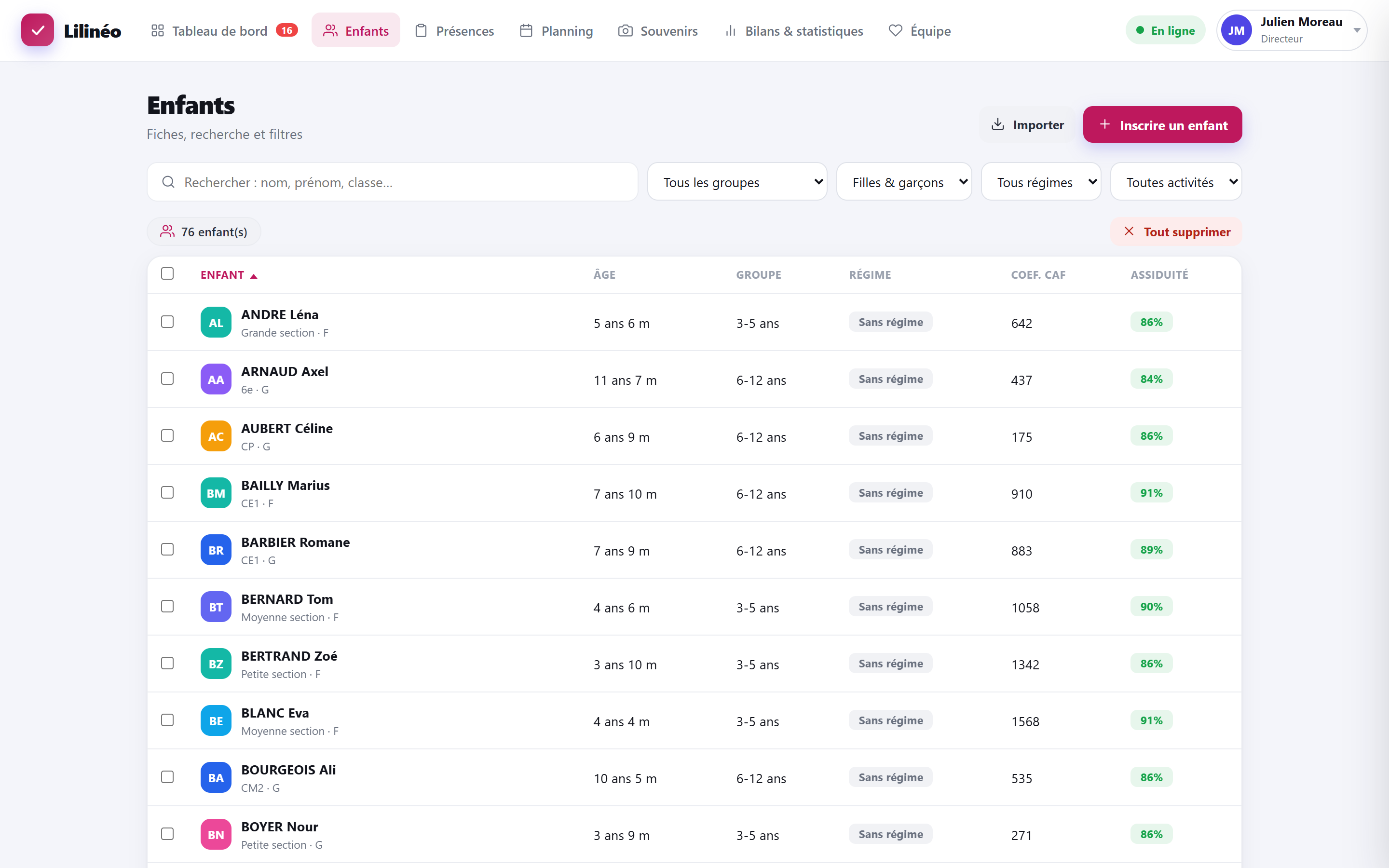Expand the Julien Moreau account menu arrow
Viewport: 1389px width, 868px height.
click(x=1357, y=30)
